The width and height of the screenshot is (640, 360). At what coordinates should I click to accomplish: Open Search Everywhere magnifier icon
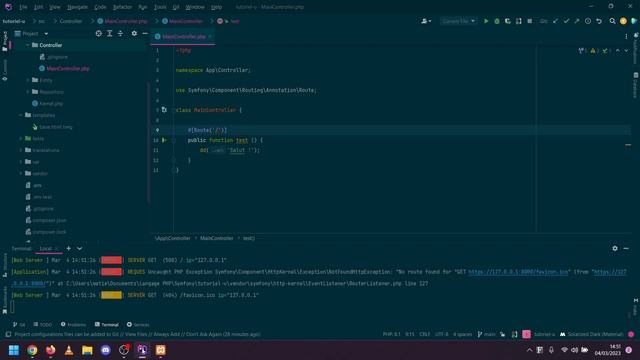(x=612, y=21)
